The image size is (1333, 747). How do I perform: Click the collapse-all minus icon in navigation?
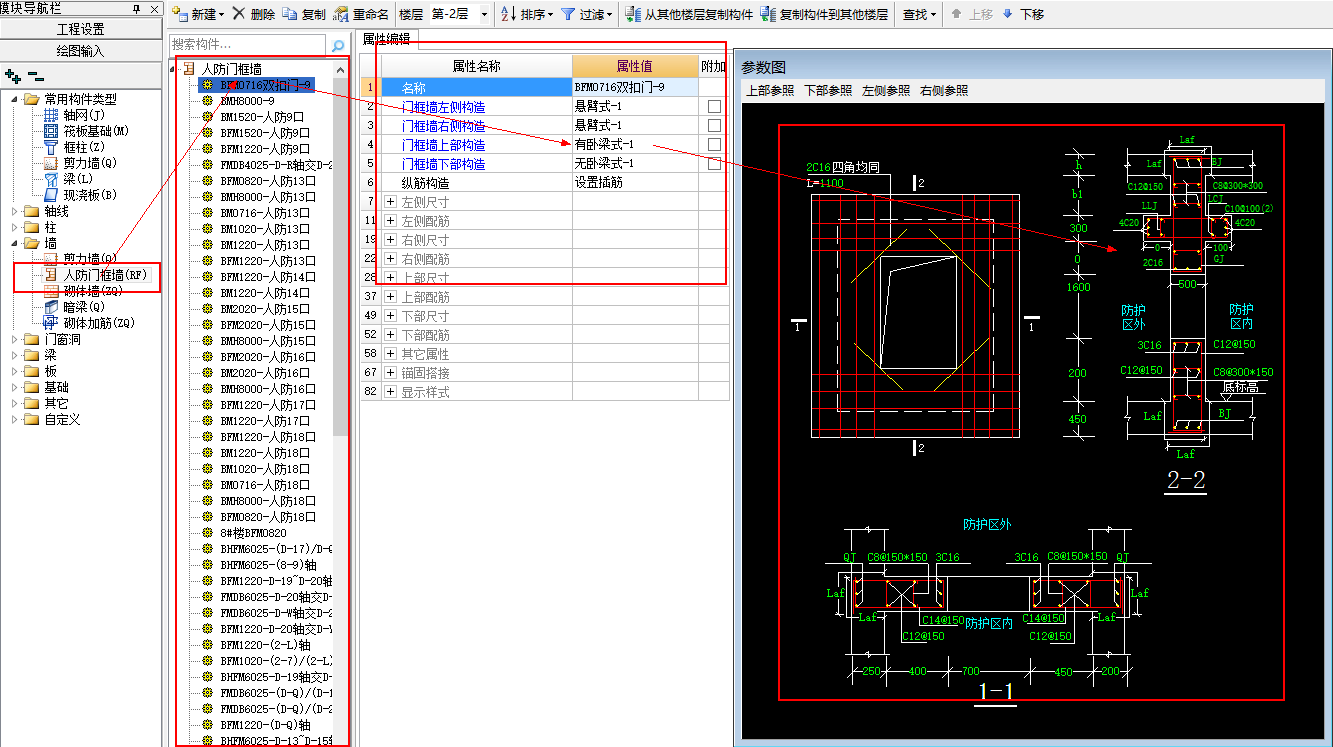tap(35, 75)
